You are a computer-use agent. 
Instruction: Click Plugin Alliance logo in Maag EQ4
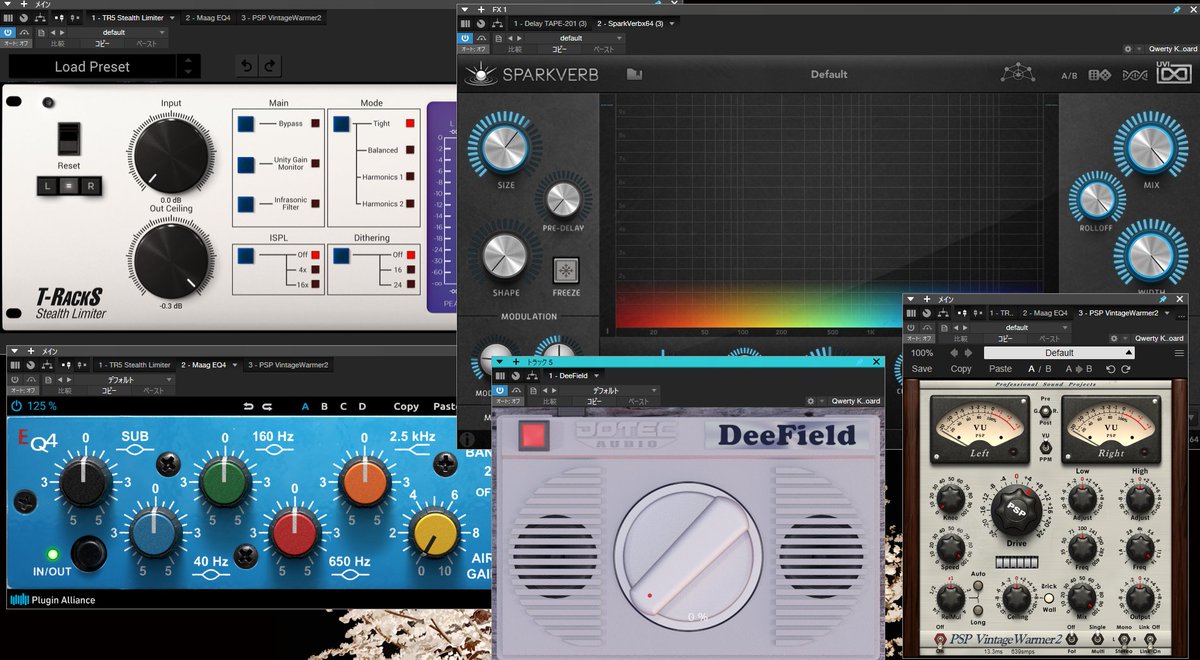pyautogui.click(x=53, y=600)
